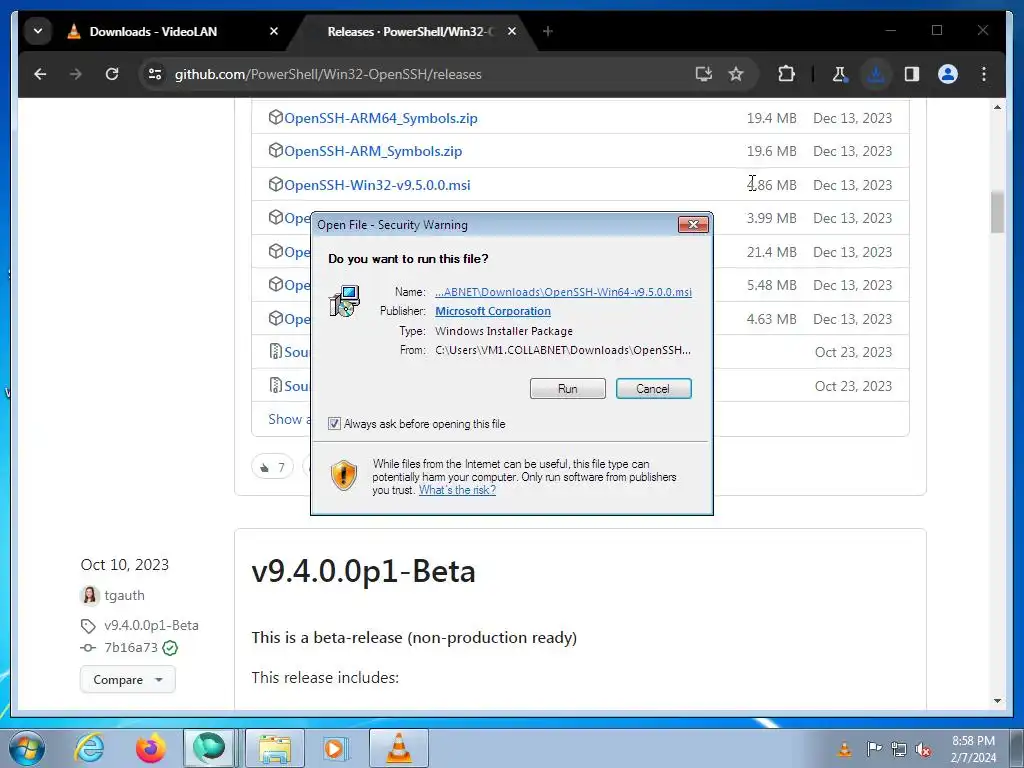Launch Internet Explorer from taskbar
The width and height of the screenshot is (1024, 768).
click(x=89, y=748)
